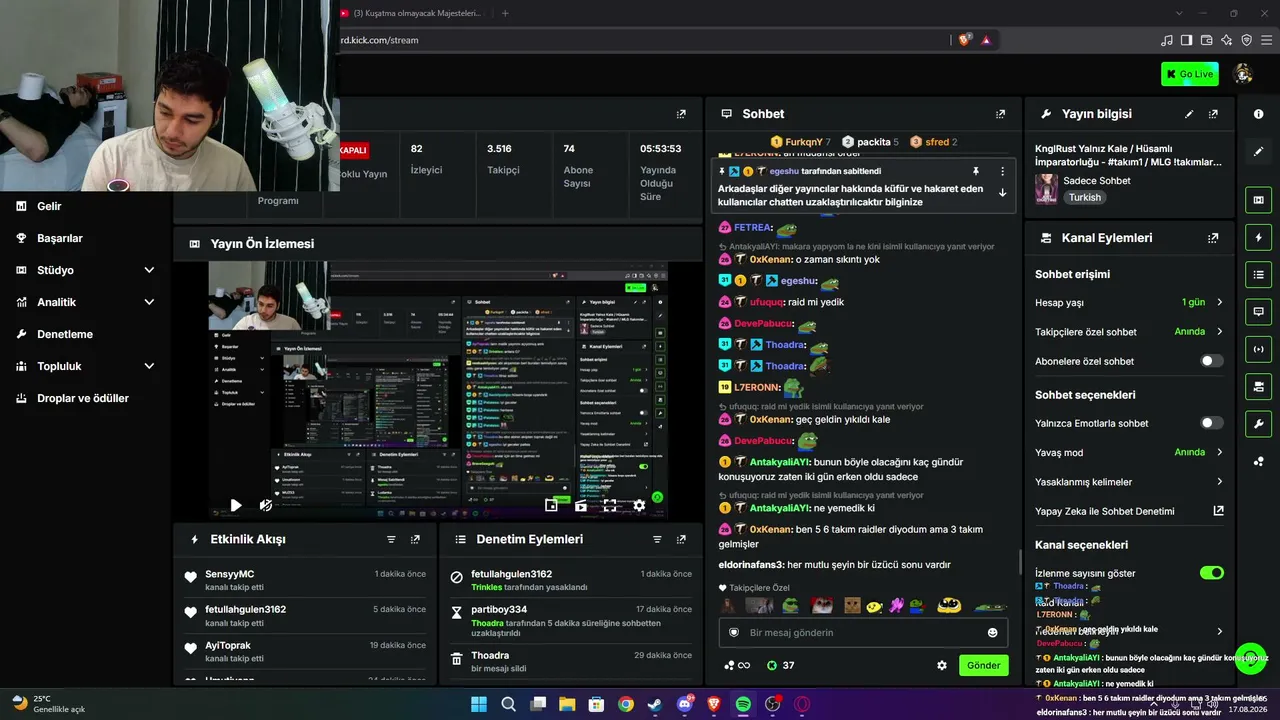Pop out the Kanal Eylemleri panel

coord(1213,238)
